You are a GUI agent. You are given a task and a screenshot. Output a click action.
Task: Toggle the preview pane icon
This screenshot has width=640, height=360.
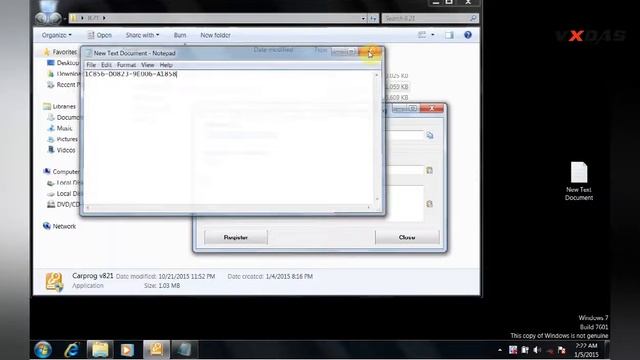tap(449, 35)
